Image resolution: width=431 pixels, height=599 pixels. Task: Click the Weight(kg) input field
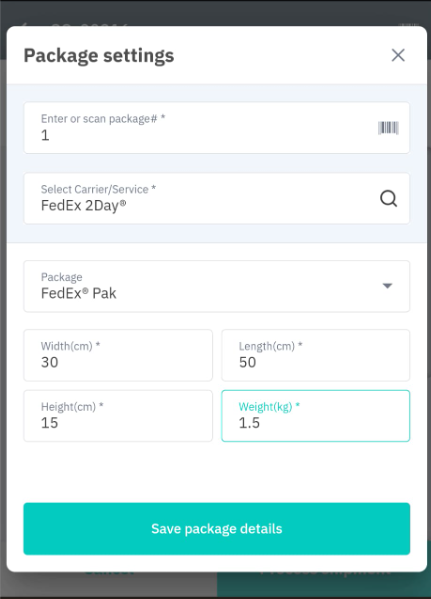[316, 416]
